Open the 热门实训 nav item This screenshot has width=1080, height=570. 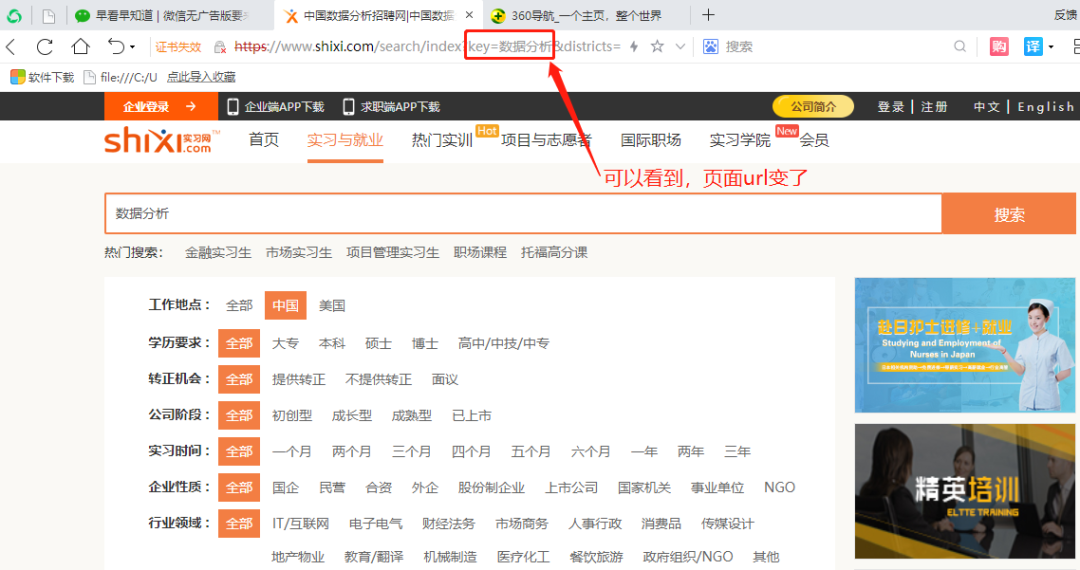point(442,140)
